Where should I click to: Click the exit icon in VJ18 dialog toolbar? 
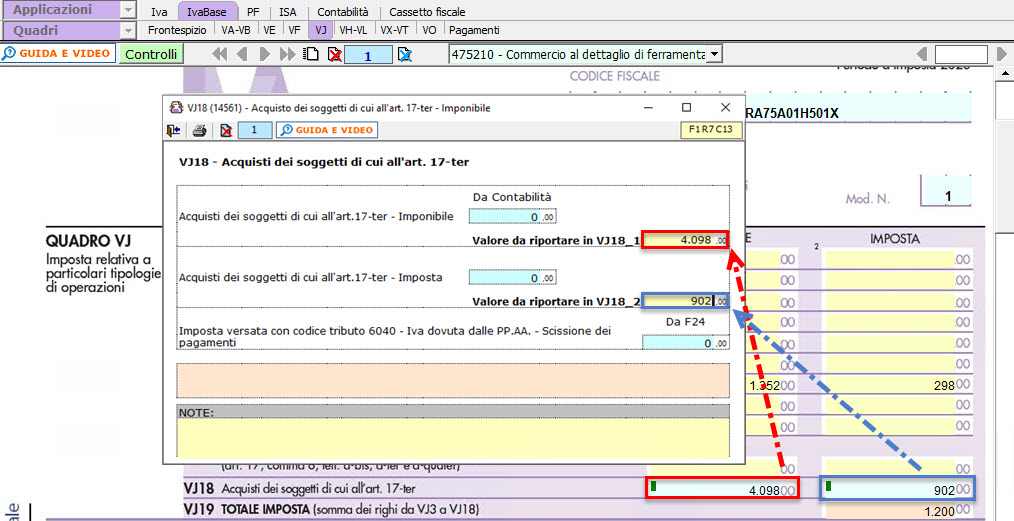(x=173, y=130)
